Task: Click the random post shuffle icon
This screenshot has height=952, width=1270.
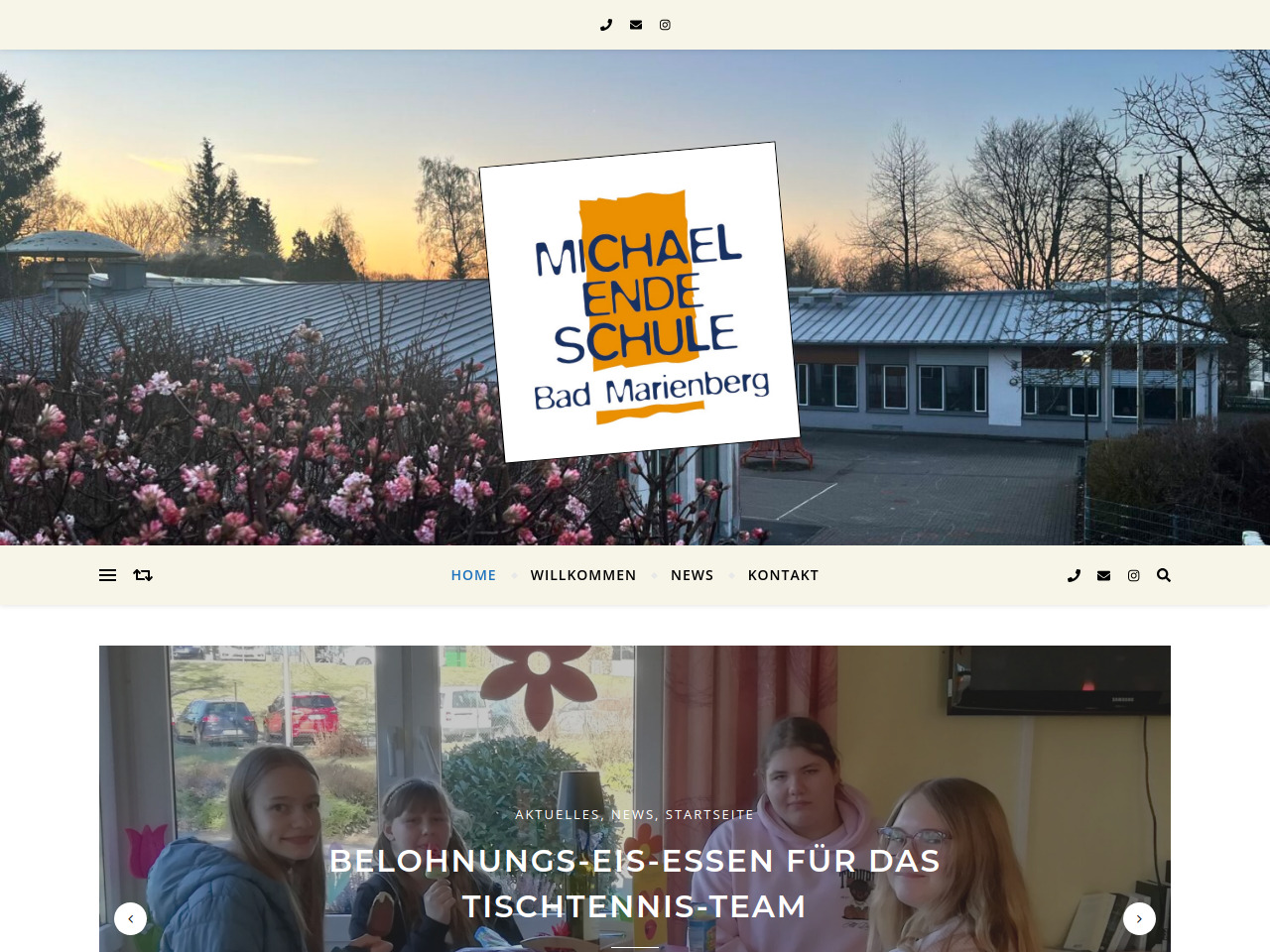Action: 143,575
